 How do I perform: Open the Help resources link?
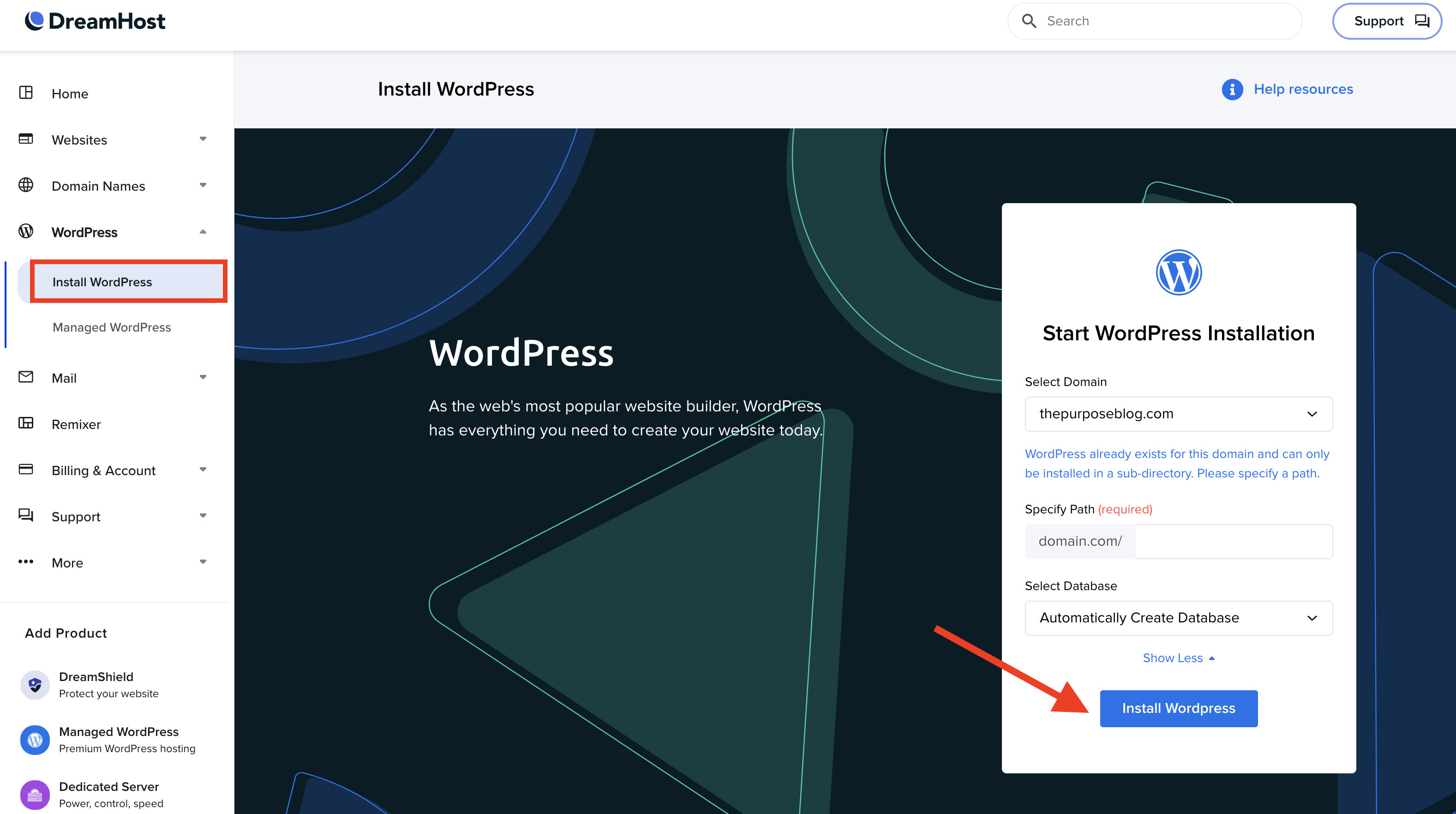1303,90
